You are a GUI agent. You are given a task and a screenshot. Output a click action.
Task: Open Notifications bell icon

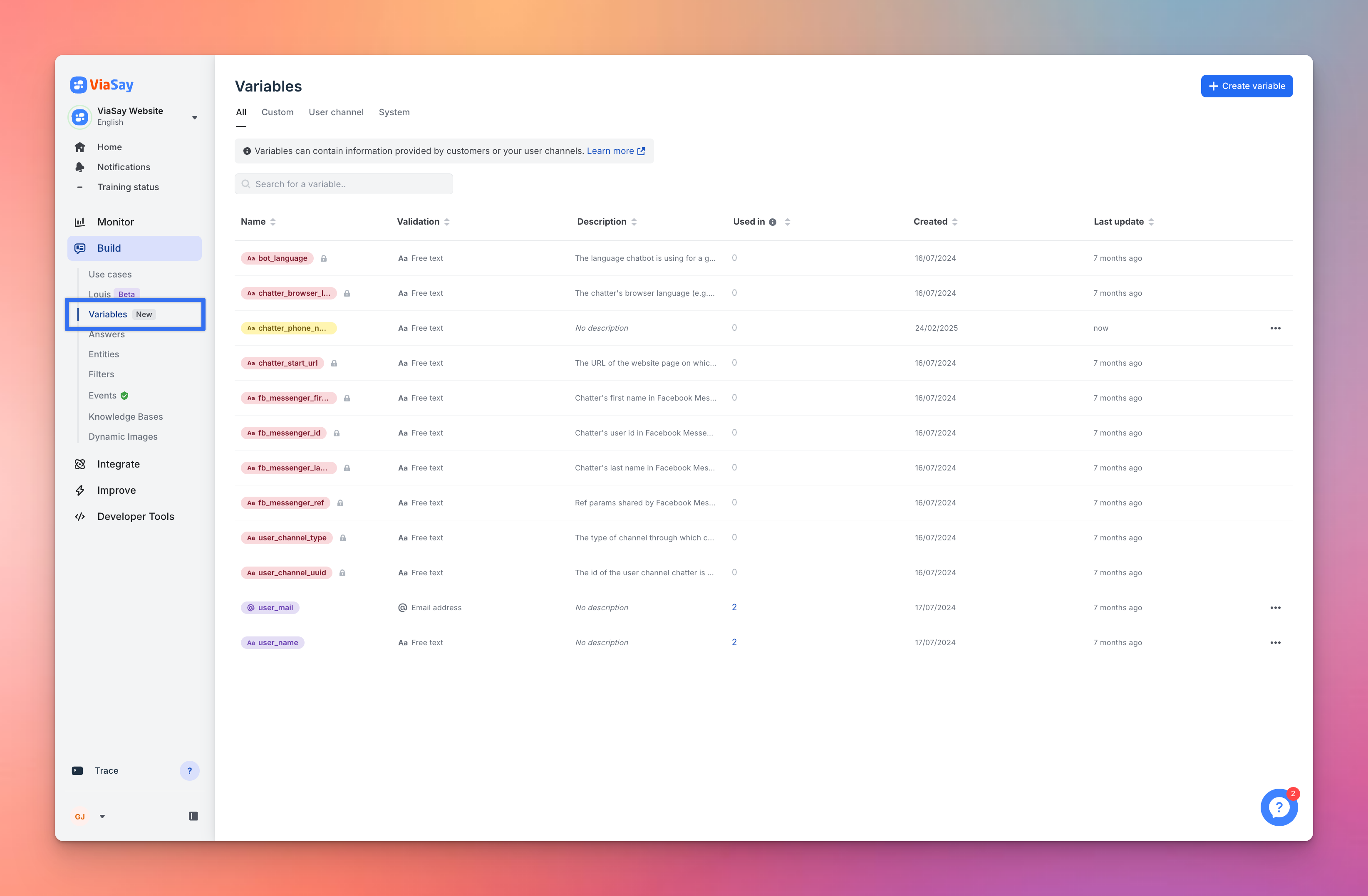(80, 167)
